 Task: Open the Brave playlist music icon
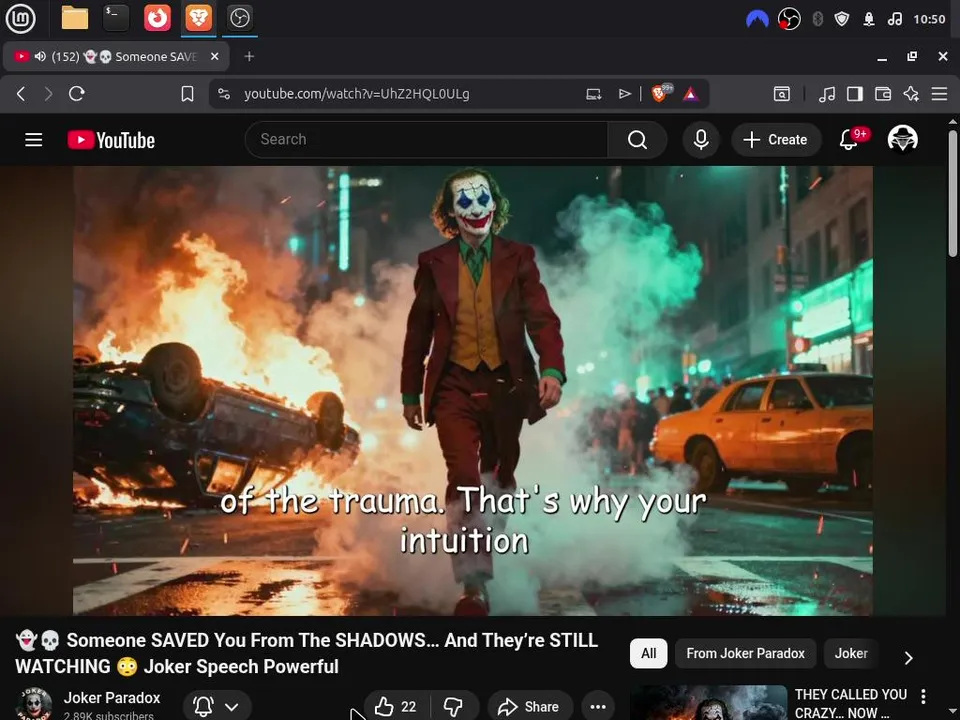click(x=827, y=94)
